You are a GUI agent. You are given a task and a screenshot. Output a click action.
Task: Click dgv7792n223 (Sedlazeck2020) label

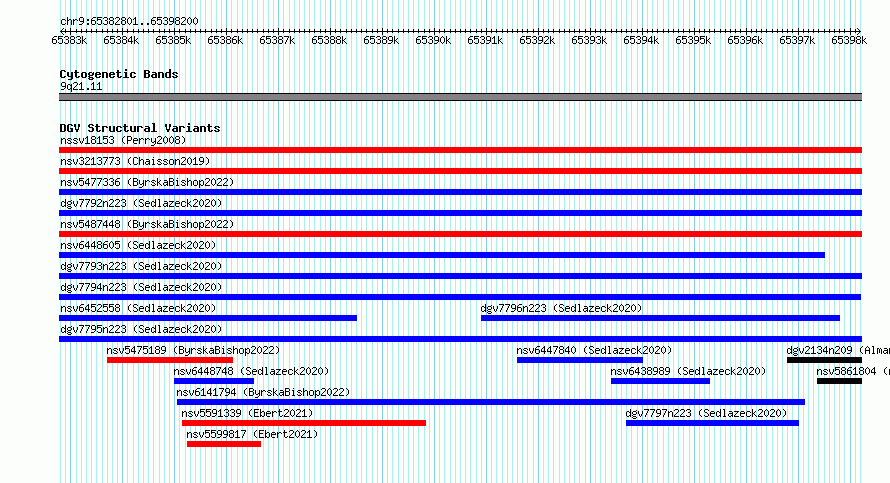pyautogui.click(x=141, y=203)
